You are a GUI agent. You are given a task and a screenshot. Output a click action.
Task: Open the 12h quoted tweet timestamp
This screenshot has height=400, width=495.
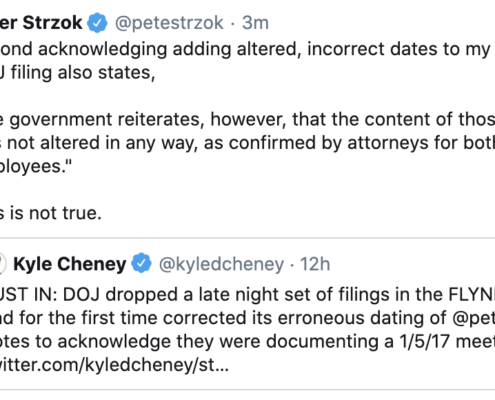coord(315,264)
